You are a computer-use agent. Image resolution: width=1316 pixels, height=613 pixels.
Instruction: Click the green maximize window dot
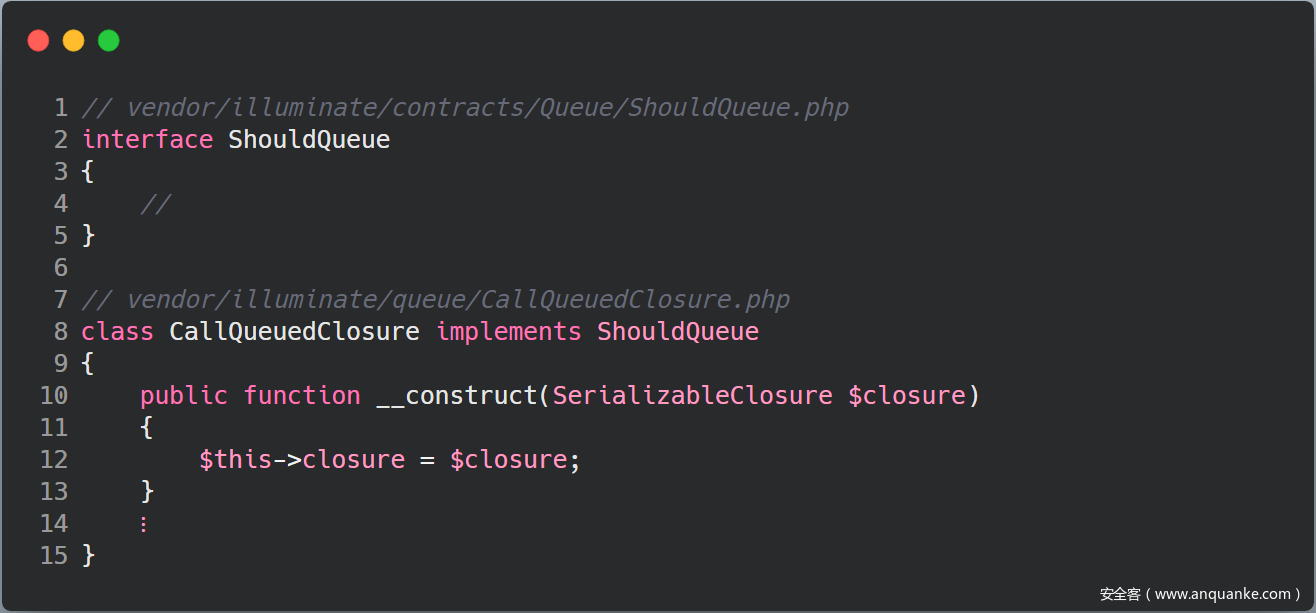coord(108,41)
